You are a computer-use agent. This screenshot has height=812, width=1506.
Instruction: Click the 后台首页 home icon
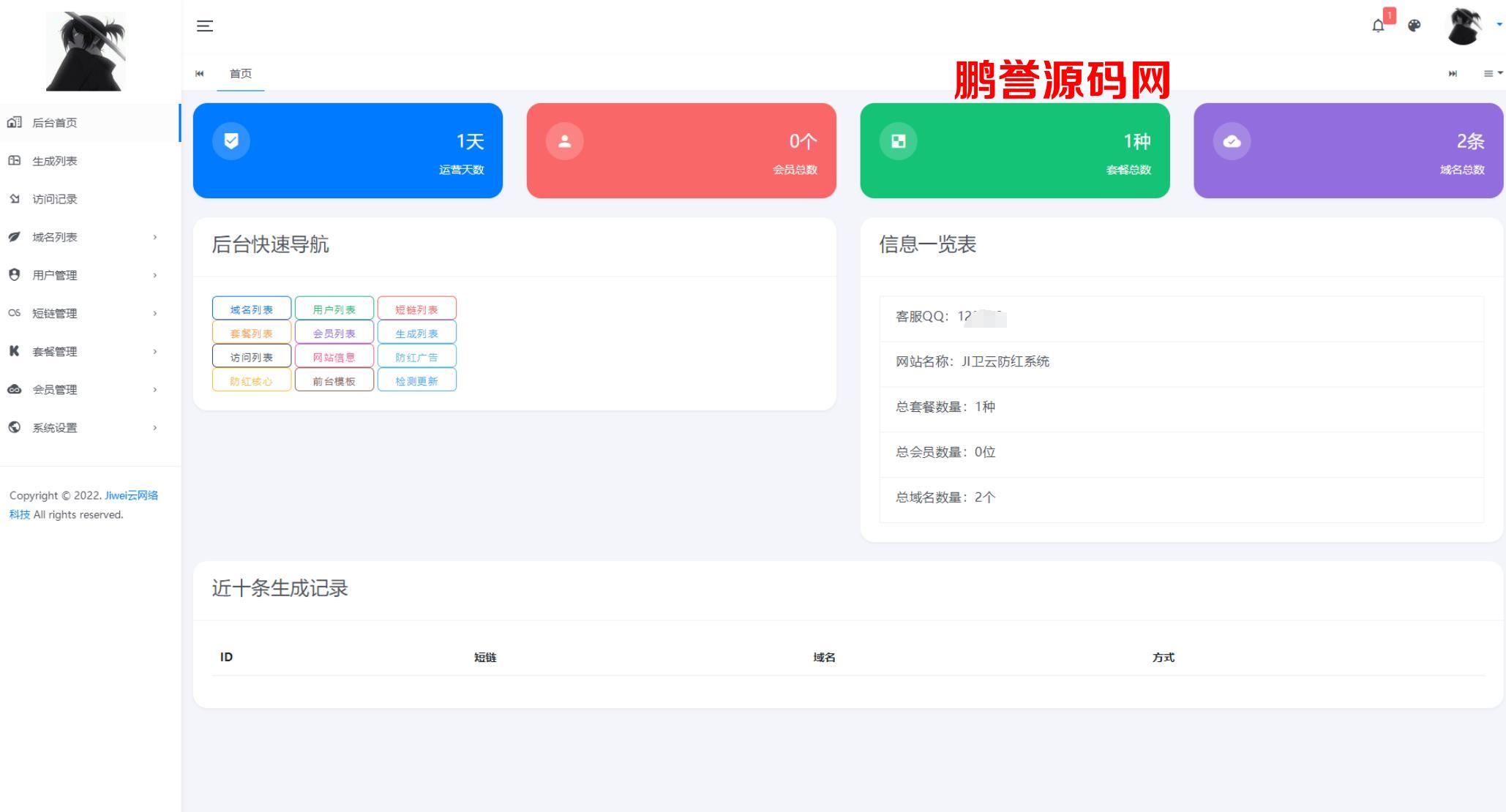pos(14,122)
